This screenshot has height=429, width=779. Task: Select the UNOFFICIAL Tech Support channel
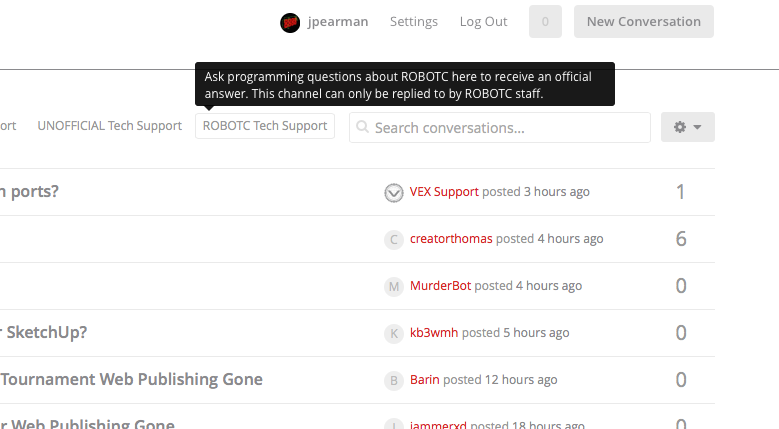110,126
